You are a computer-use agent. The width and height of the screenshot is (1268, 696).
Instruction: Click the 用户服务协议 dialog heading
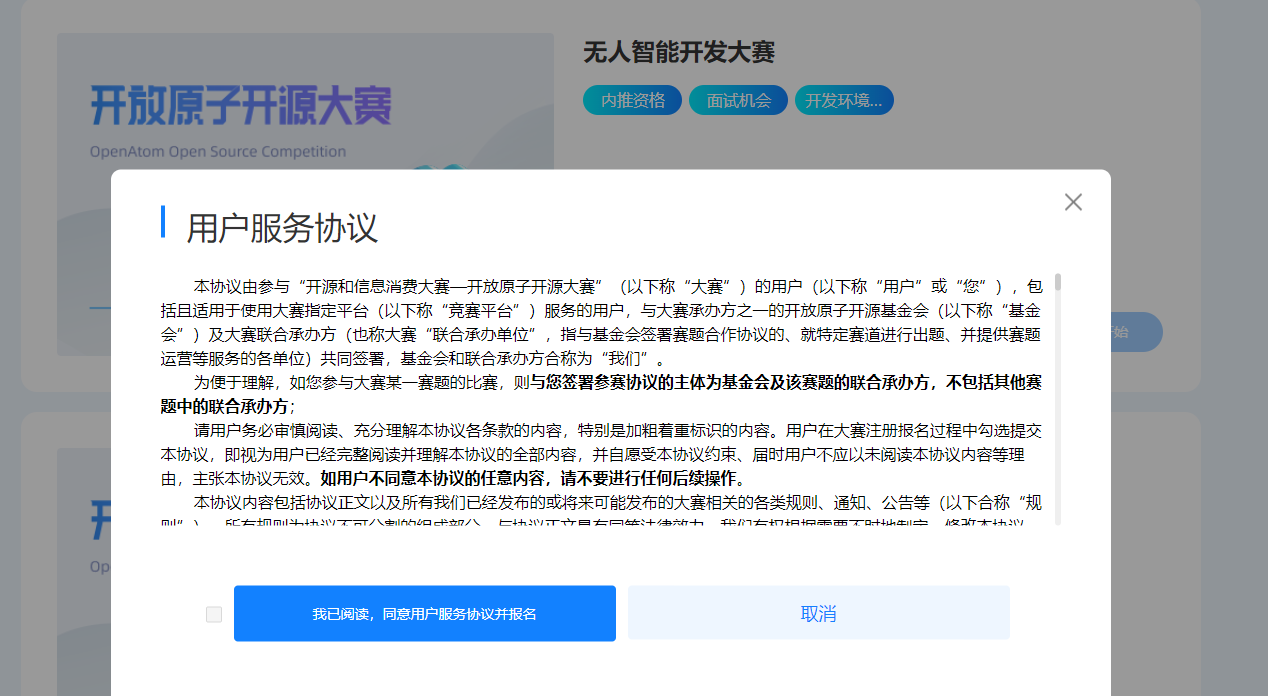point(282,228)
